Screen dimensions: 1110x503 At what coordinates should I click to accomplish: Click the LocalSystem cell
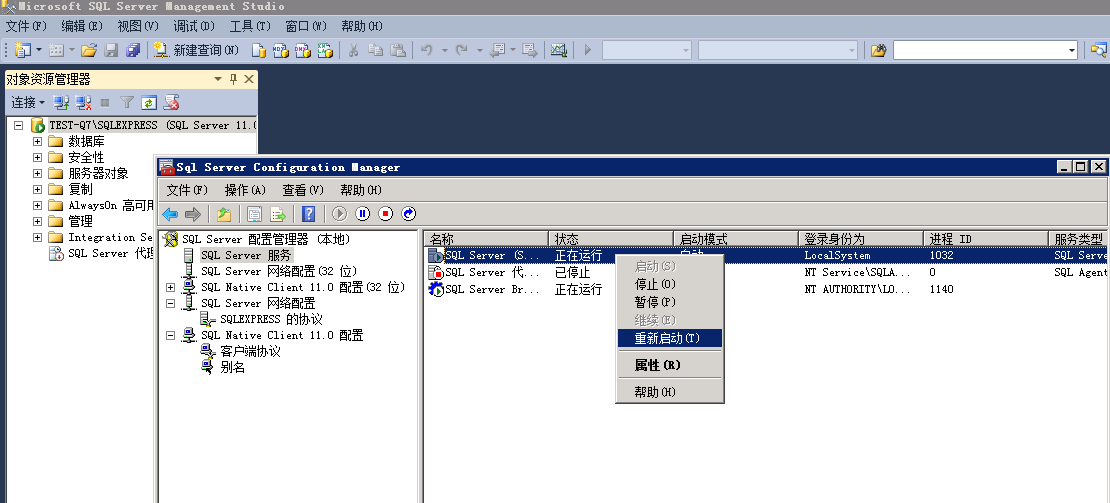tap(837, 255)
